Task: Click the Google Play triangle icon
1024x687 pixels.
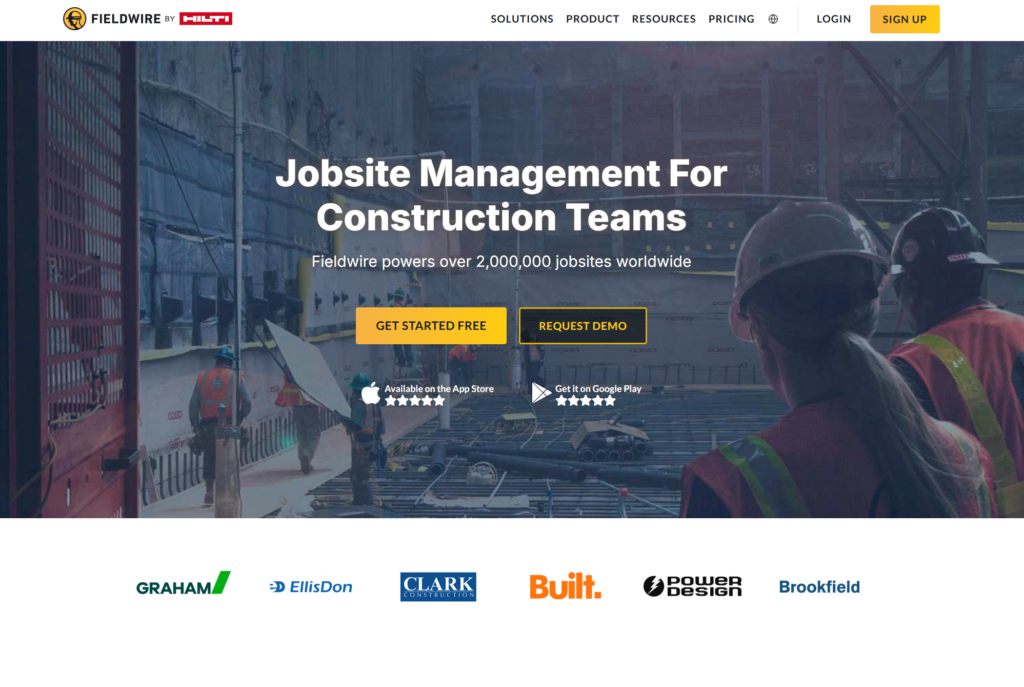Action: coord(541,393)
